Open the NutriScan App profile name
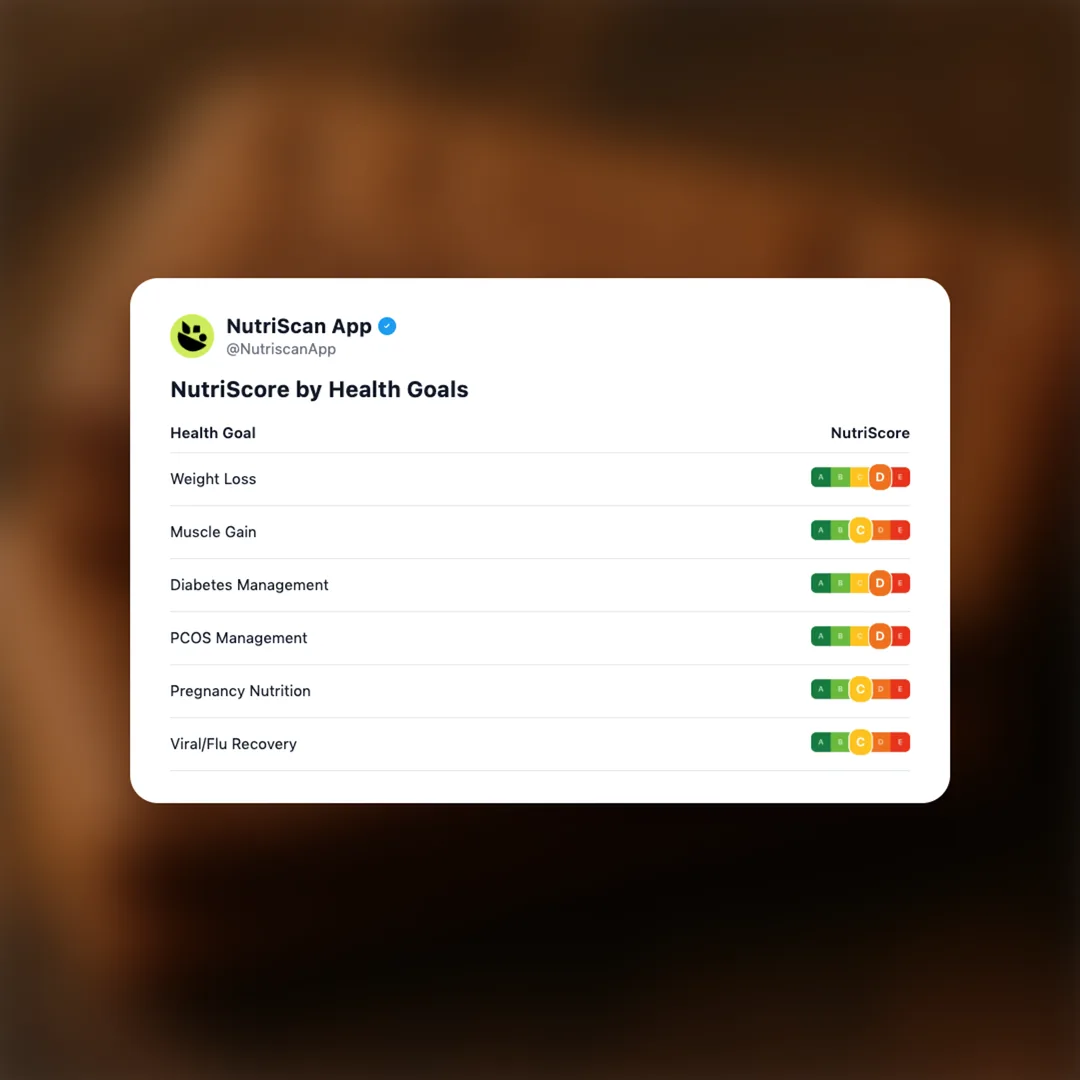Screen dimensions: 1080x1080 click(x=299, y=326)
